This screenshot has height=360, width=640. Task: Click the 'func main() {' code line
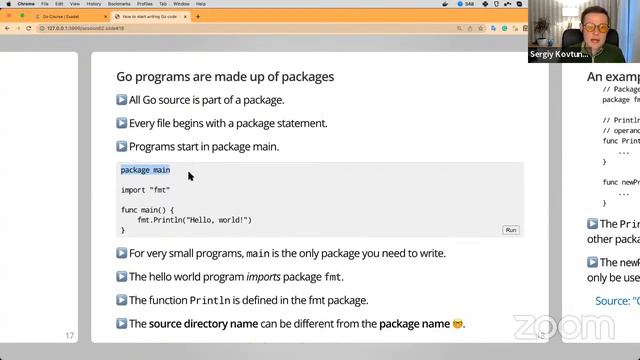(x=147, y=210)
